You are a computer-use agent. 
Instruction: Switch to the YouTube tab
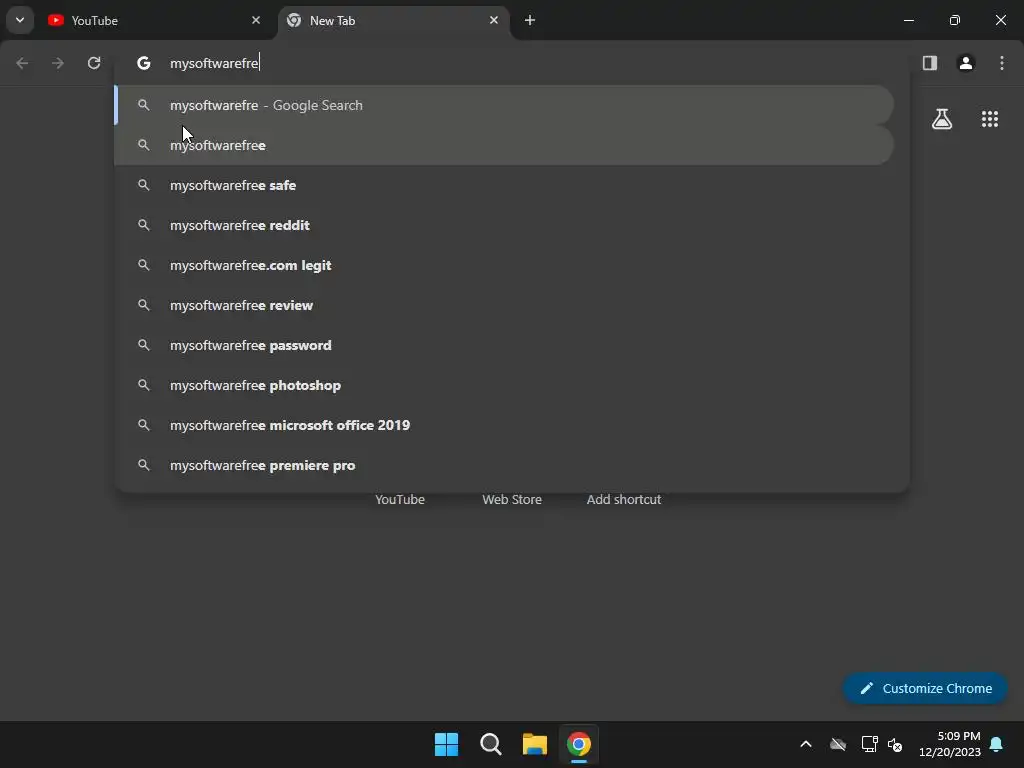pos(155,20)
